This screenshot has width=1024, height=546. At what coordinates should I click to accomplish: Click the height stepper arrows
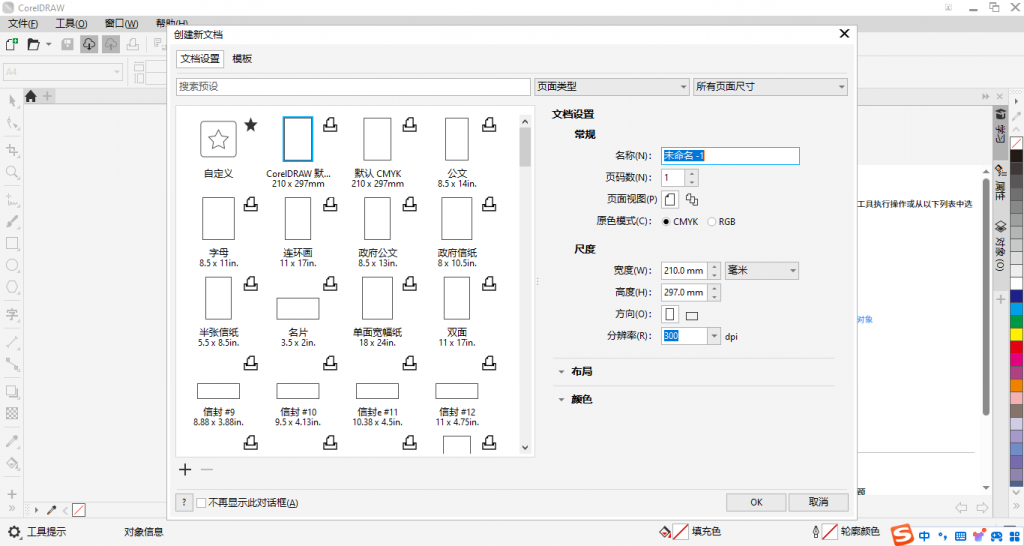[714, 292]
